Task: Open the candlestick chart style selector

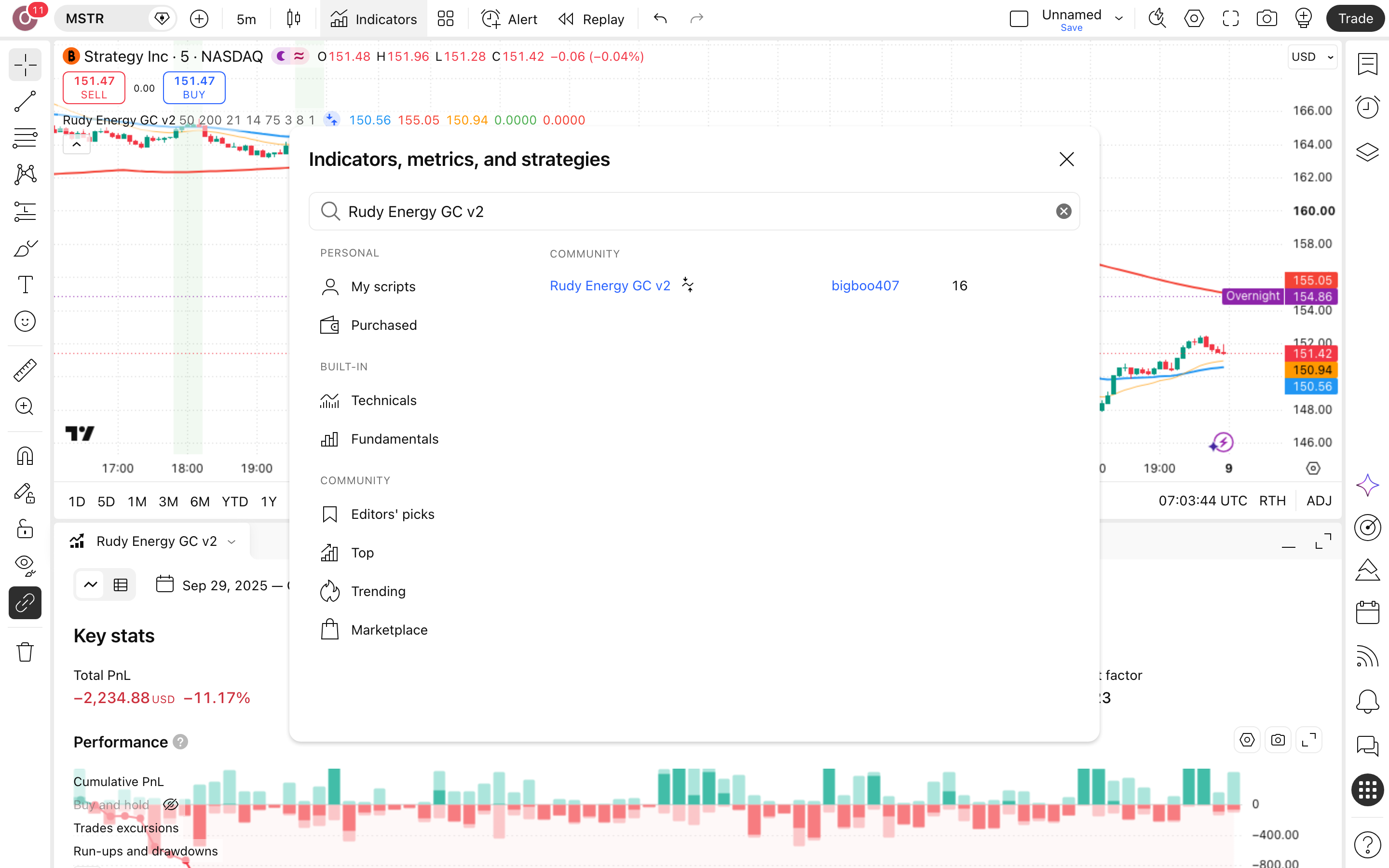Action: (293, 19)
